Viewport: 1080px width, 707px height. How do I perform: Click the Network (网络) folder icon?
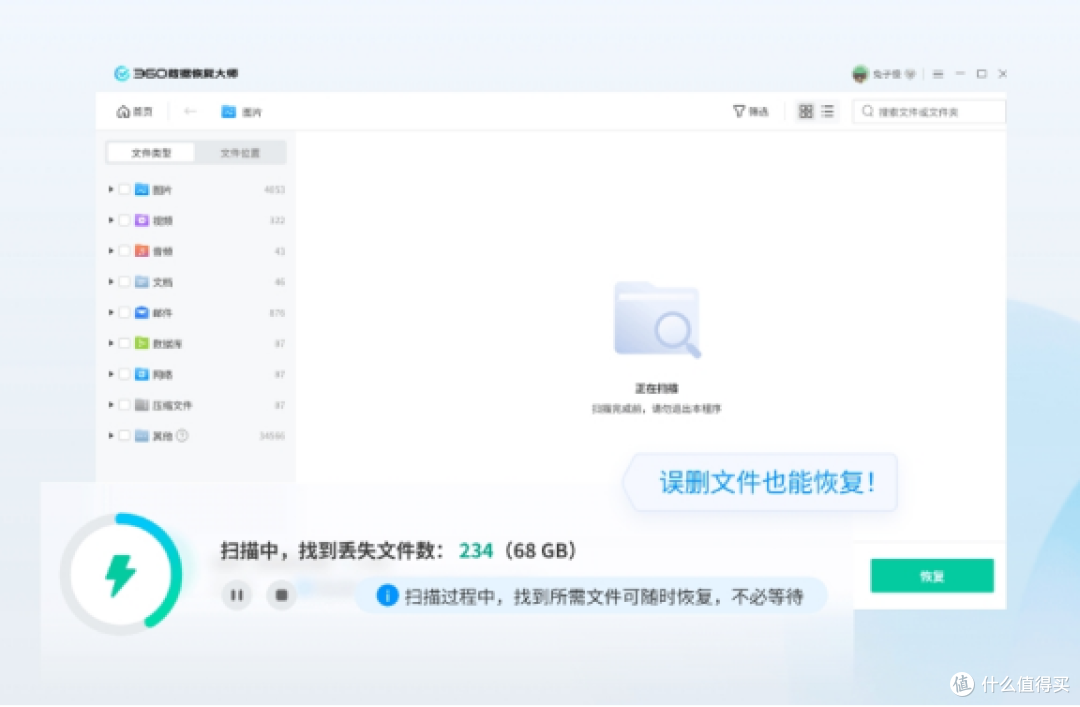(x=142, y=374)
